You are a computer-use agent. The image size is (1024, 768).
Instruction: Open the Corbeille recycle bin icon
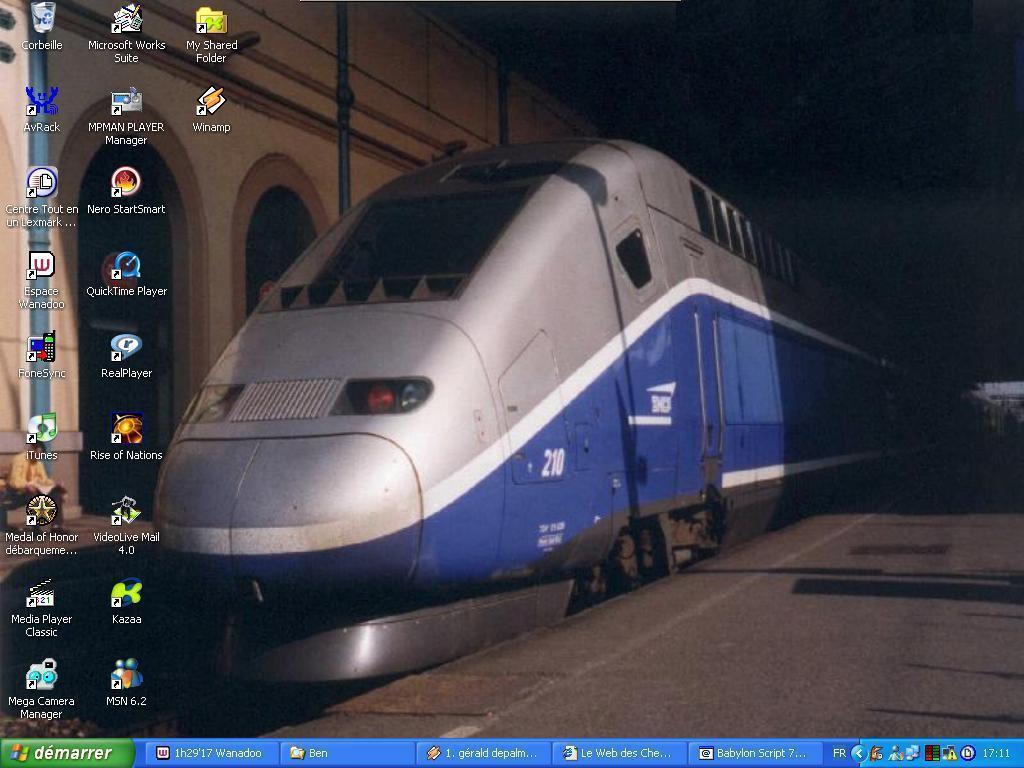pos(42,19)
